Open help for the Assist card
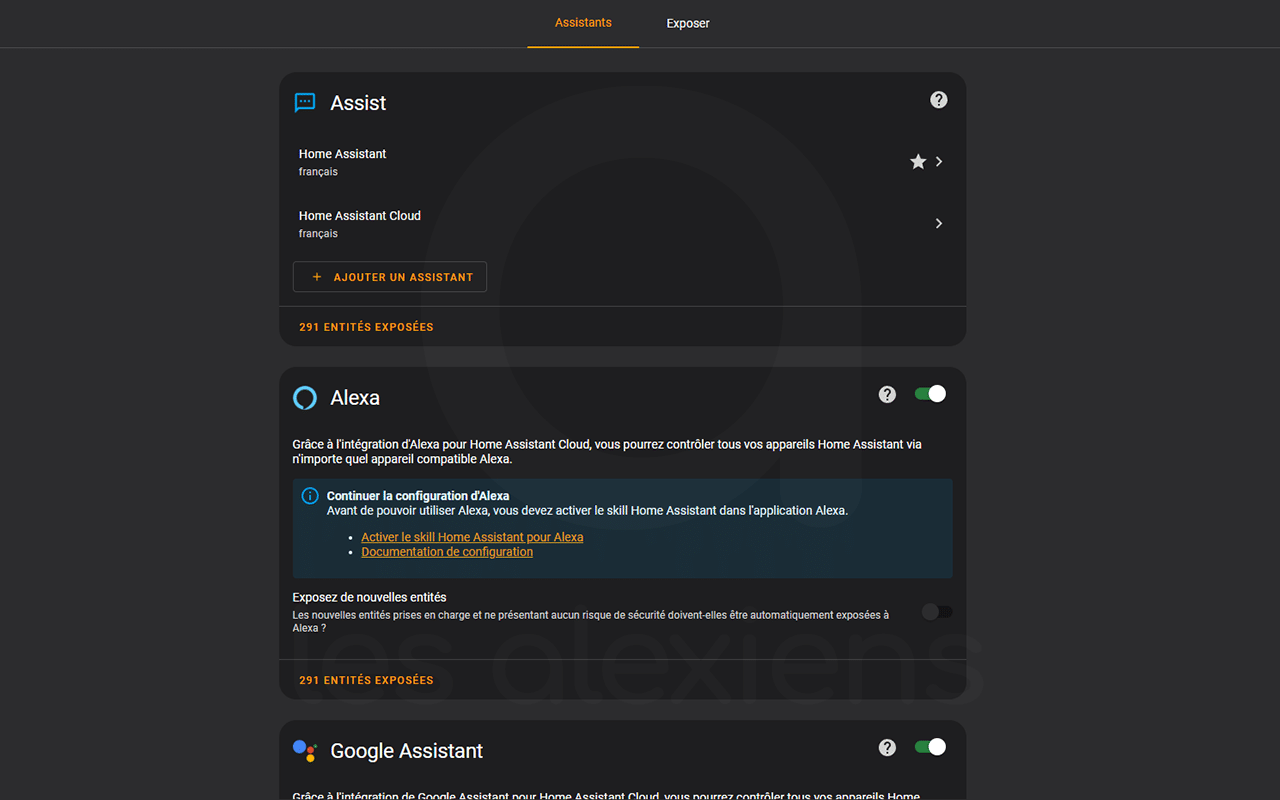The height and width of the screenshot is (800, 1280). point(938,100)
